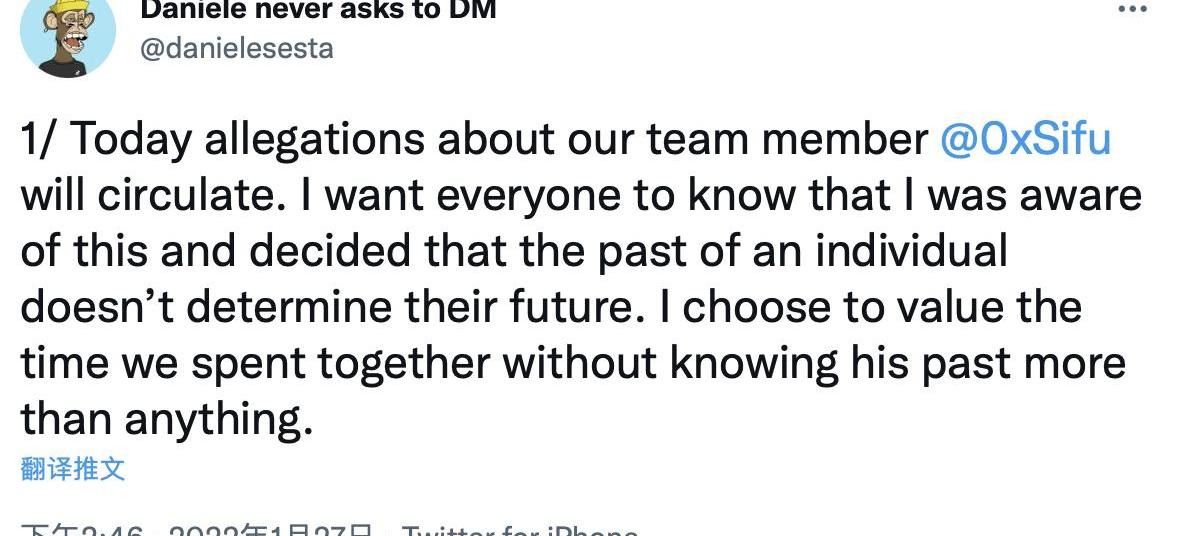Open the tweet's more options ellipsis menu
Image resolution: width=1183 pixels, height=536 pixels.
tap(1132, 10)
